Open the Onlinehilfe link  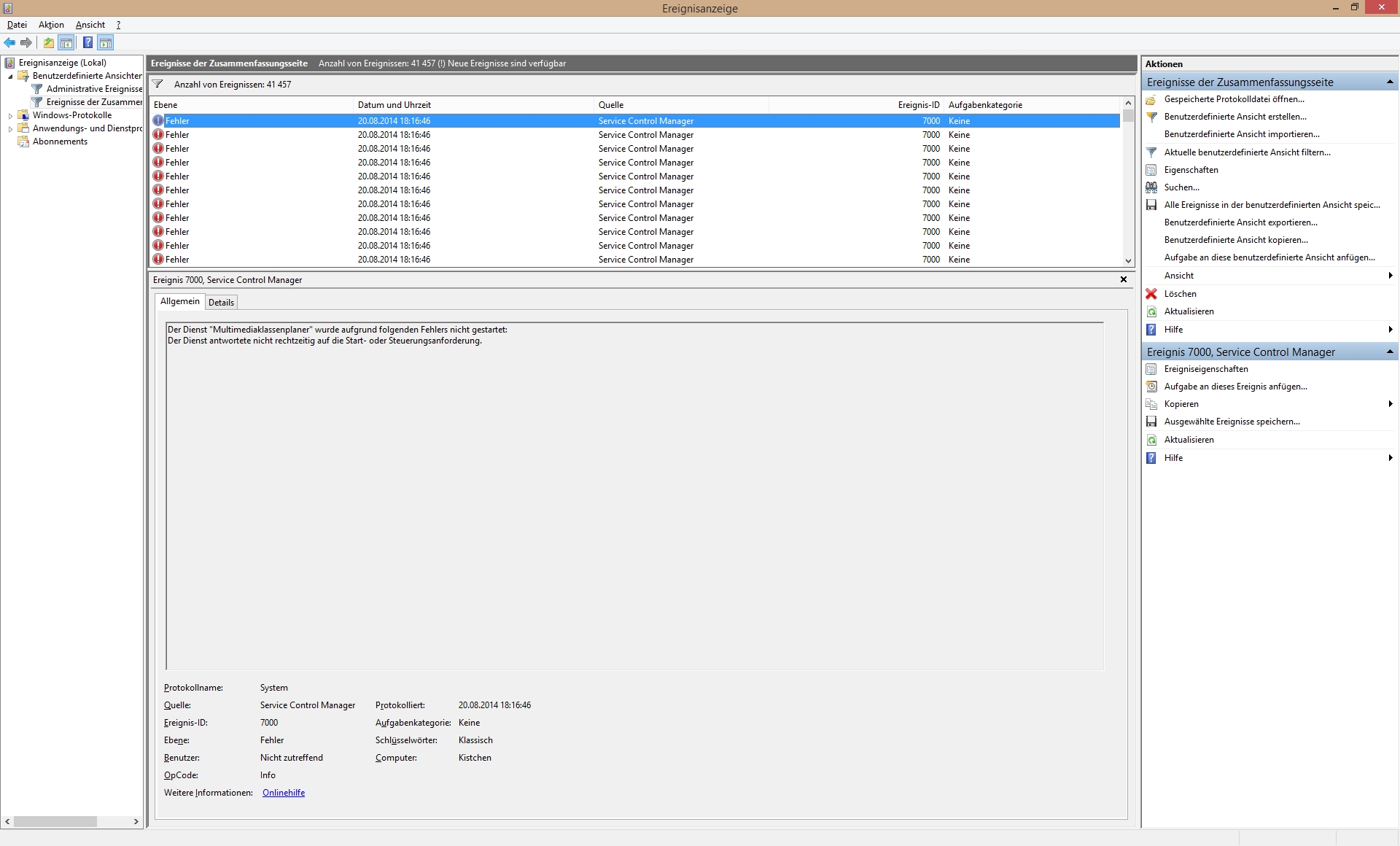pos(284,793)
